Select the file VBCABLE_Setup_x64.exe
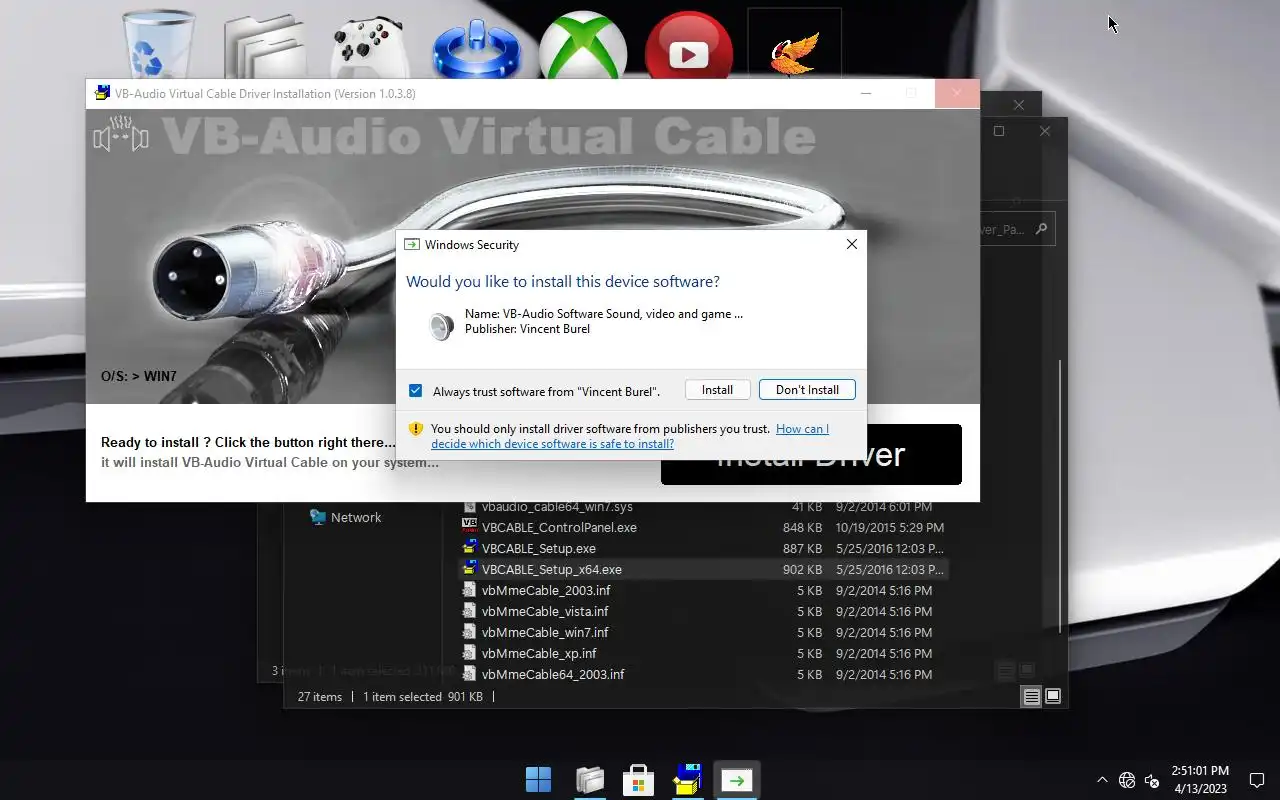This screenshot has height=800, width=1280. (x=552, y=569)
